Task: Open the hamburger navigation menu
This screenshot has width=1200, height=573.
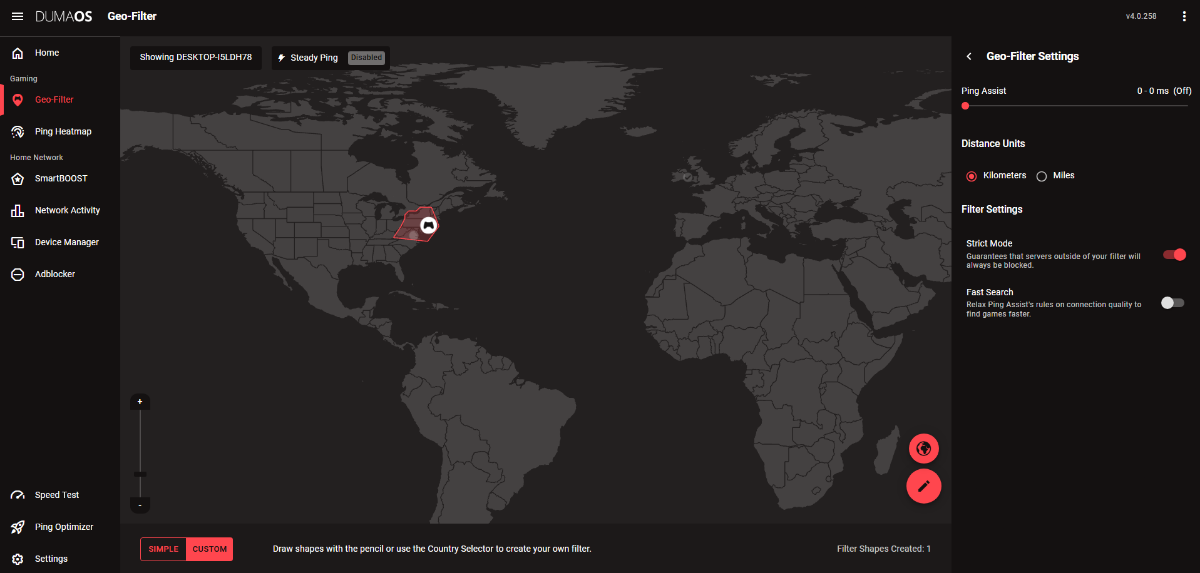Action: [x=17, y=16]
